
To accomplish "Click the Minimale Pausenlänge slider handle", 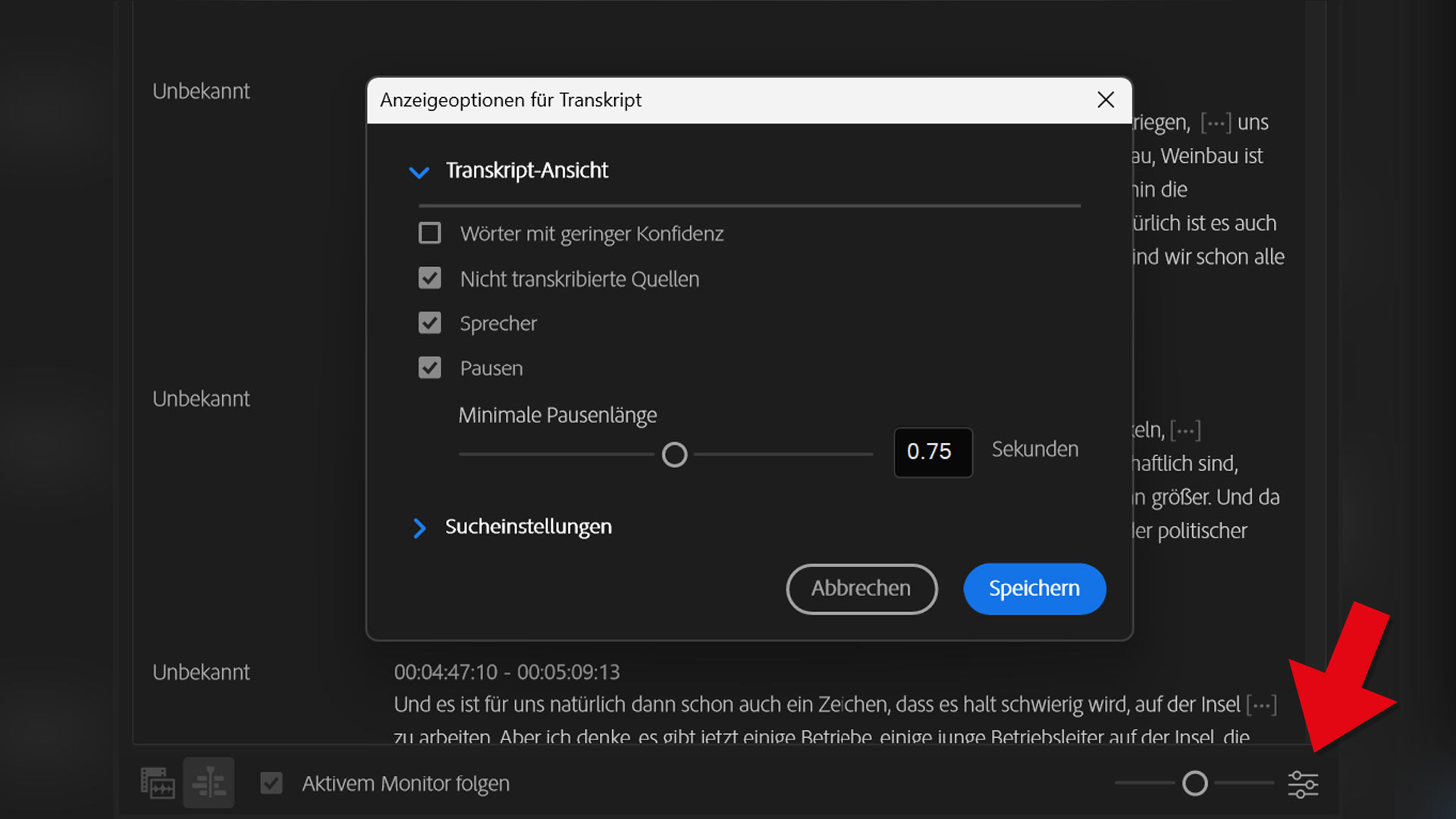I will (674, 455).
